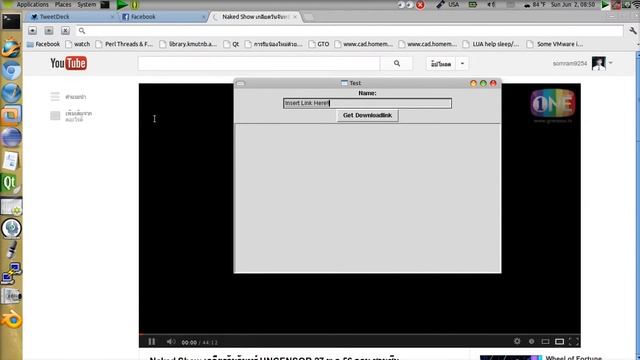Click the browser stop loading button
This screenshot has width=640, height=360.
point(65,31)
